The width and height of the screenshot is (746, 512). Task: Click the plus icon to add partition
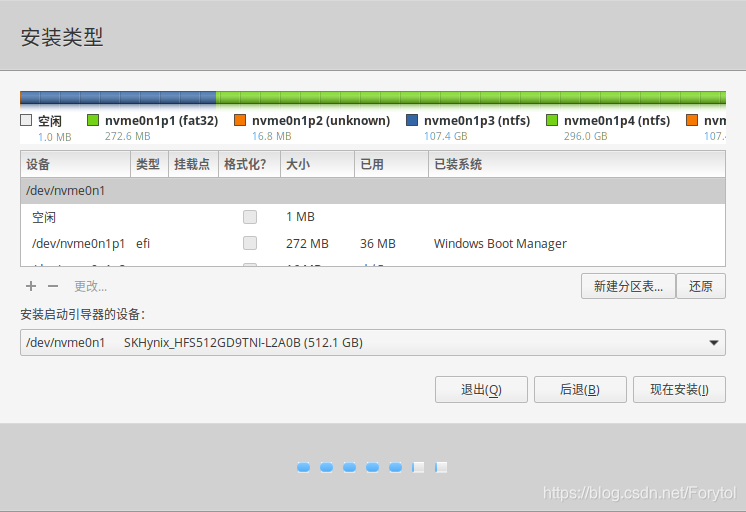click(31, 286)
